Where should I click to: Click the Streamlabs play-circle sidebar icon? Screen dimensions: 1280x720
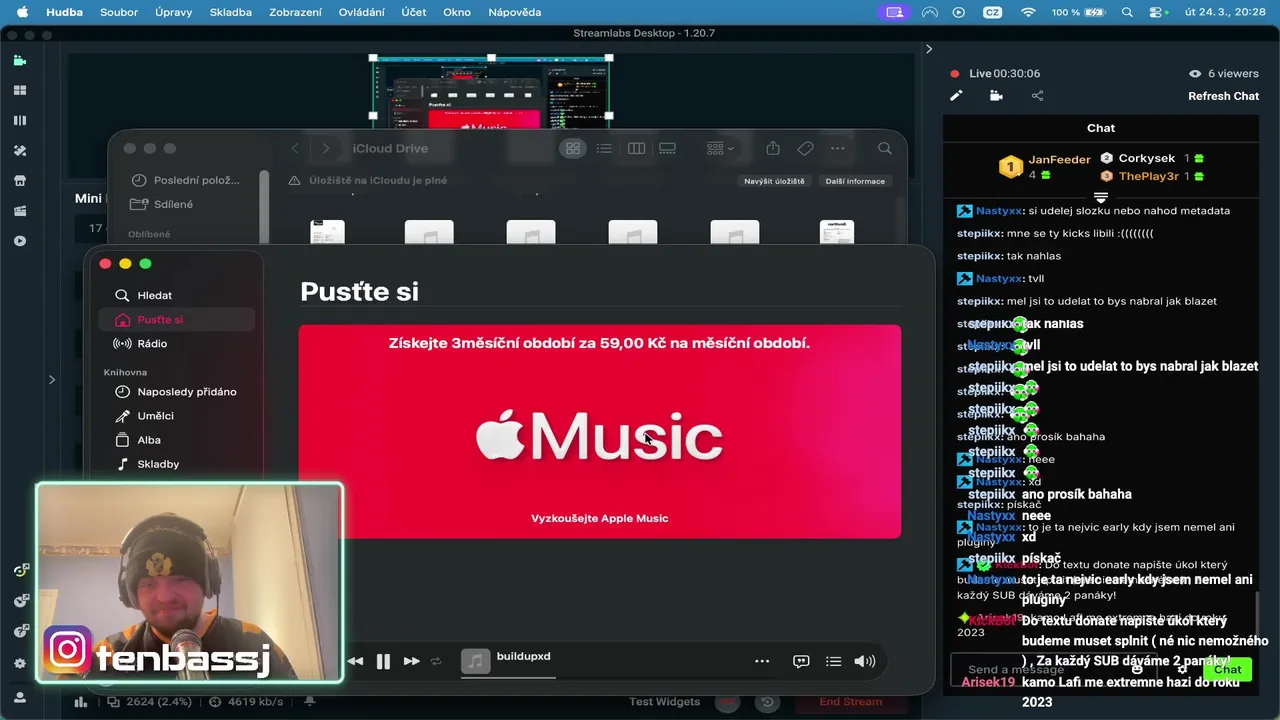(19, 241)
